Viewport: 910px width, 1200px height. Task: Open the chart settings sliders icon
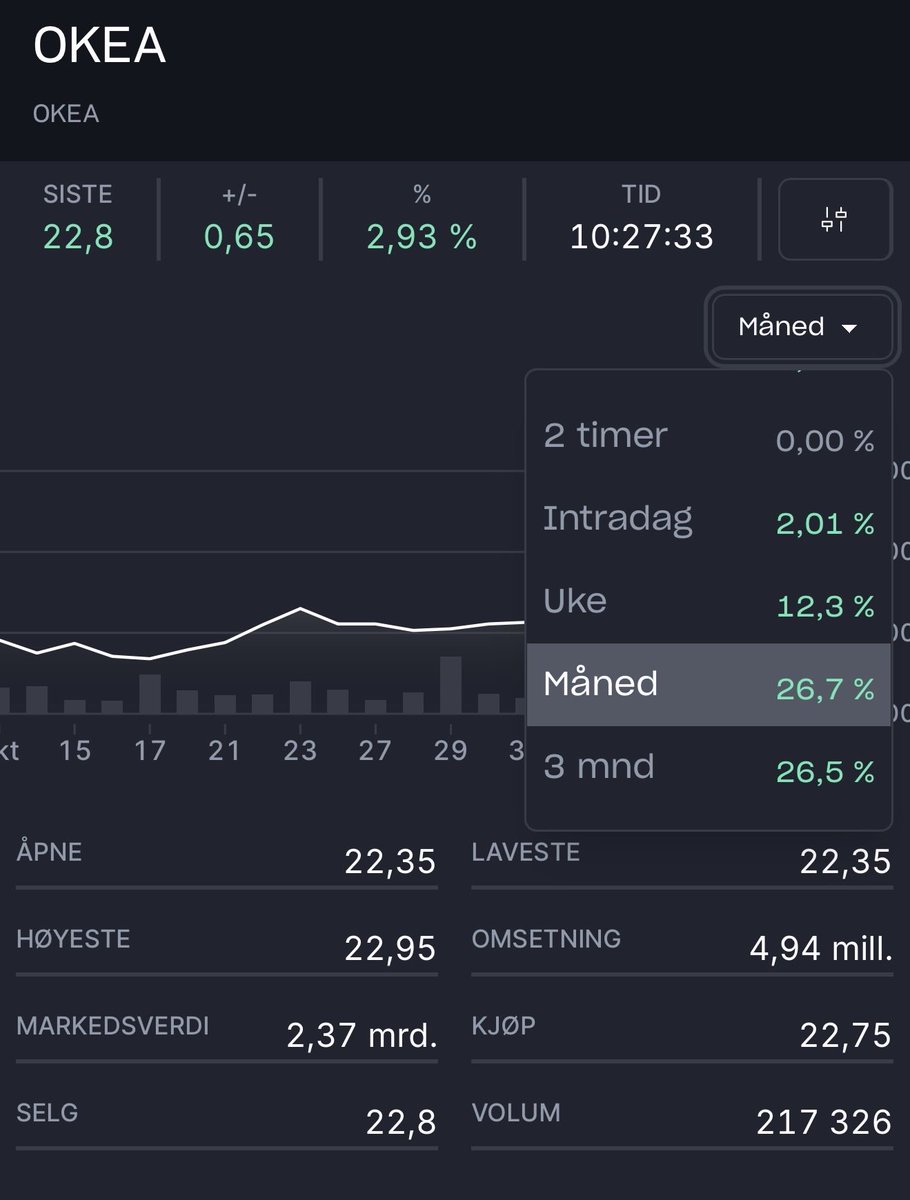pyautogui.click(x=835, y=219)
